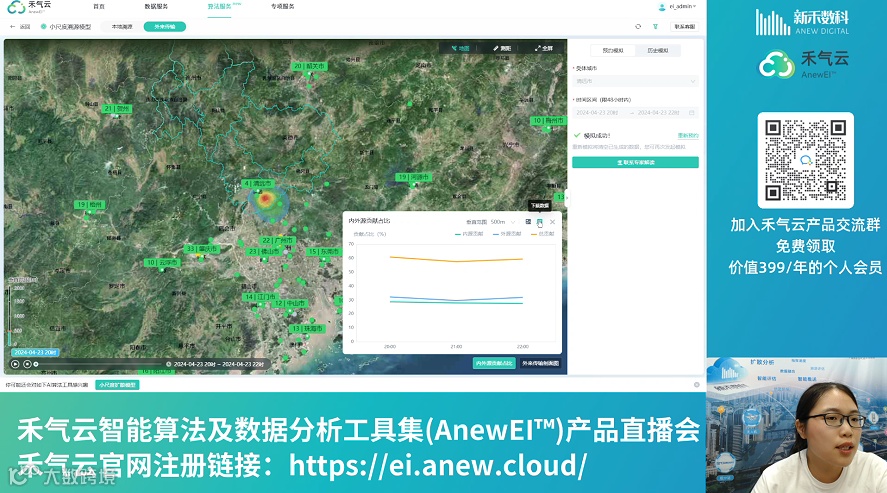Switch to the 外来传输 tab
This screenshot has width=887, height=493.
(165, 27)
